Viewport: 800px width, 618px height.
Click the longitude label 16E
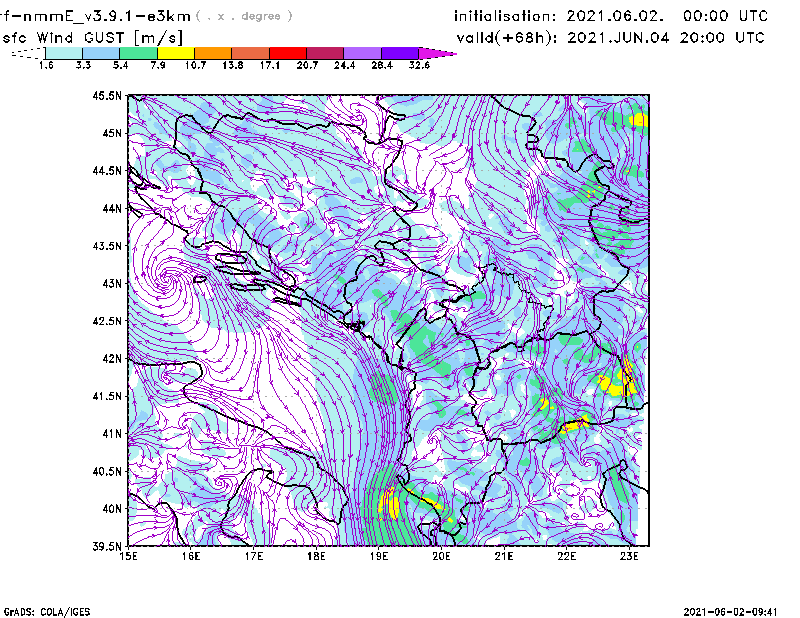191,556
